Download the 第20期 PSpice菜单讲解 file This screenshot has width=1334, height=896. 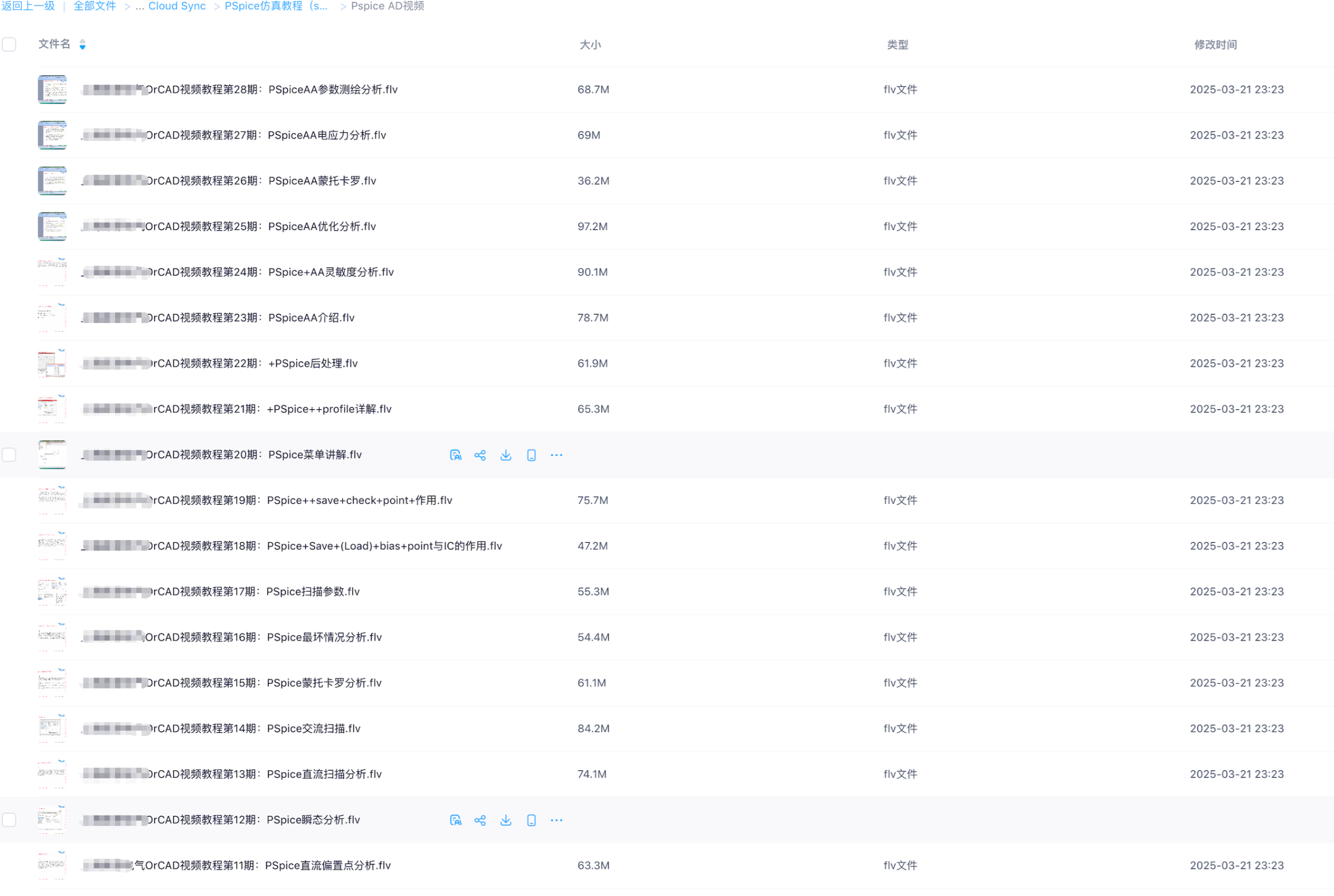(505, 455)
